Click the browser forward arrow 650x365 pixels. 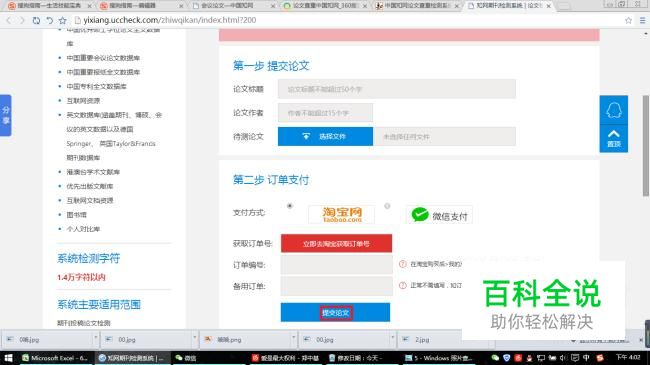22,20
